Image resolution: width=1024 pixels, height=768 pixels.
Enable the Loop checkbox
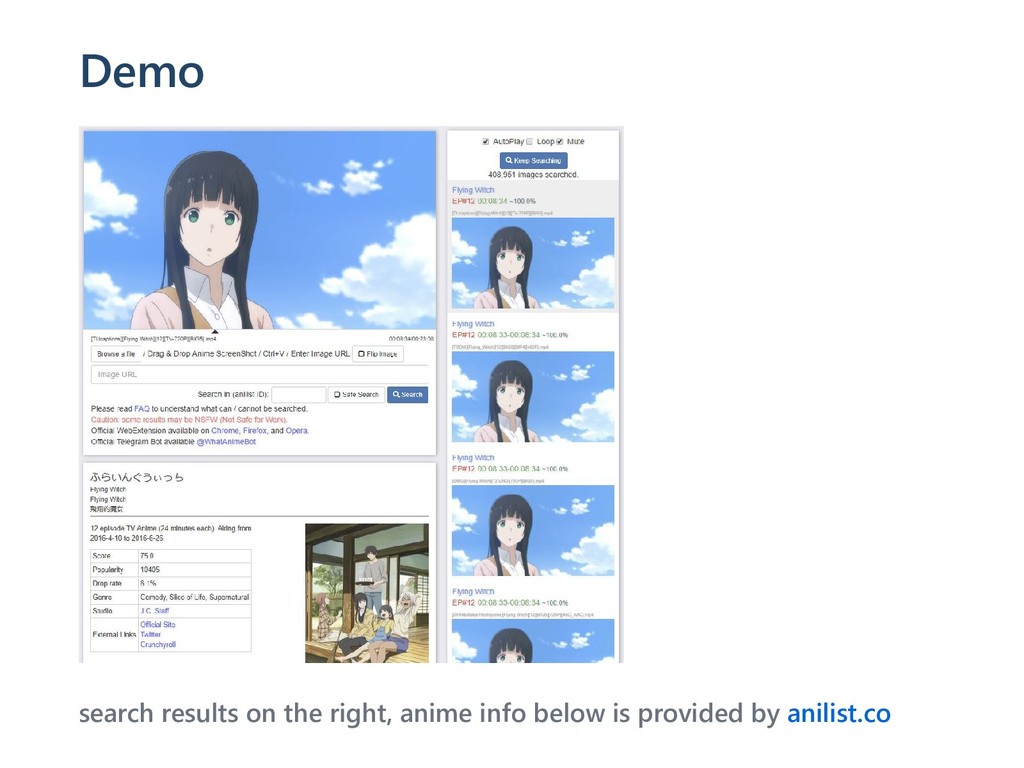pyautogui.click(x=530, y=142)
